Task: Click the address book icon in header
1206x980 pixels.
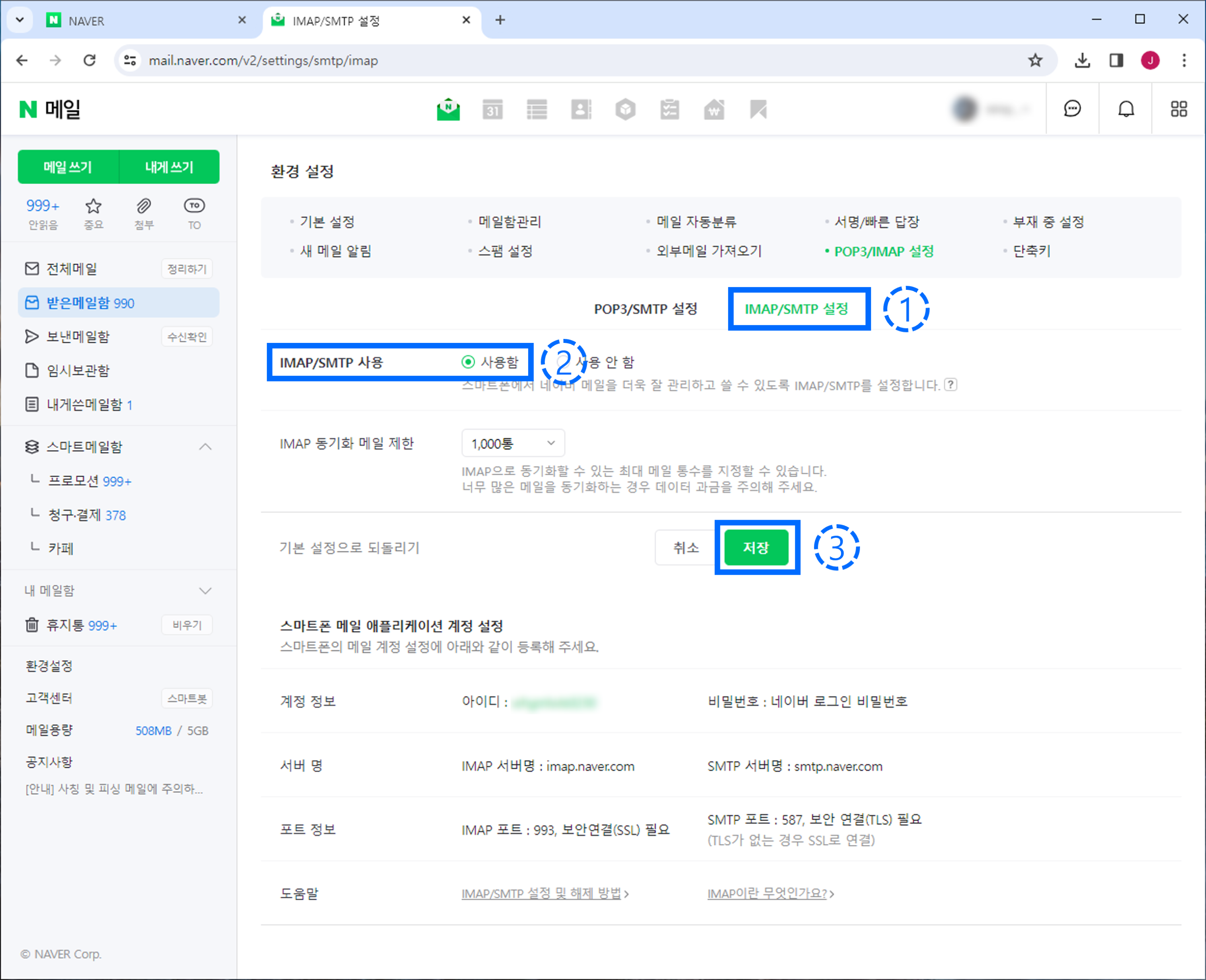Action: tap(581, 109)
